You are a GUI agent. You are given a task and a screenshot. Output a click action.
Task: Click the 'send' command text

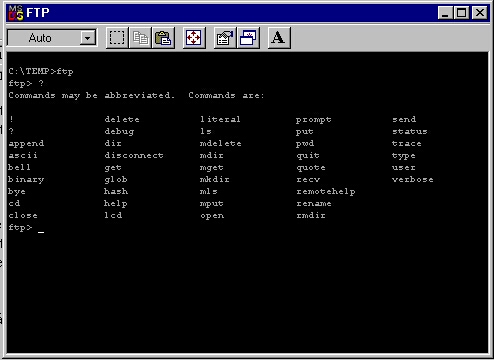click(404, 119)
